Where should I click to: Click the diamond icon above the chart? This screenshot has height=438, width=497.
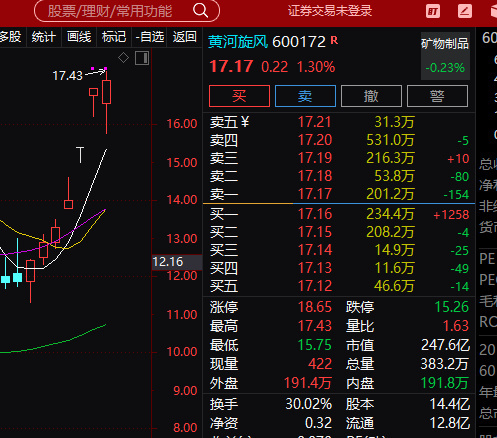tap(123, 58)
